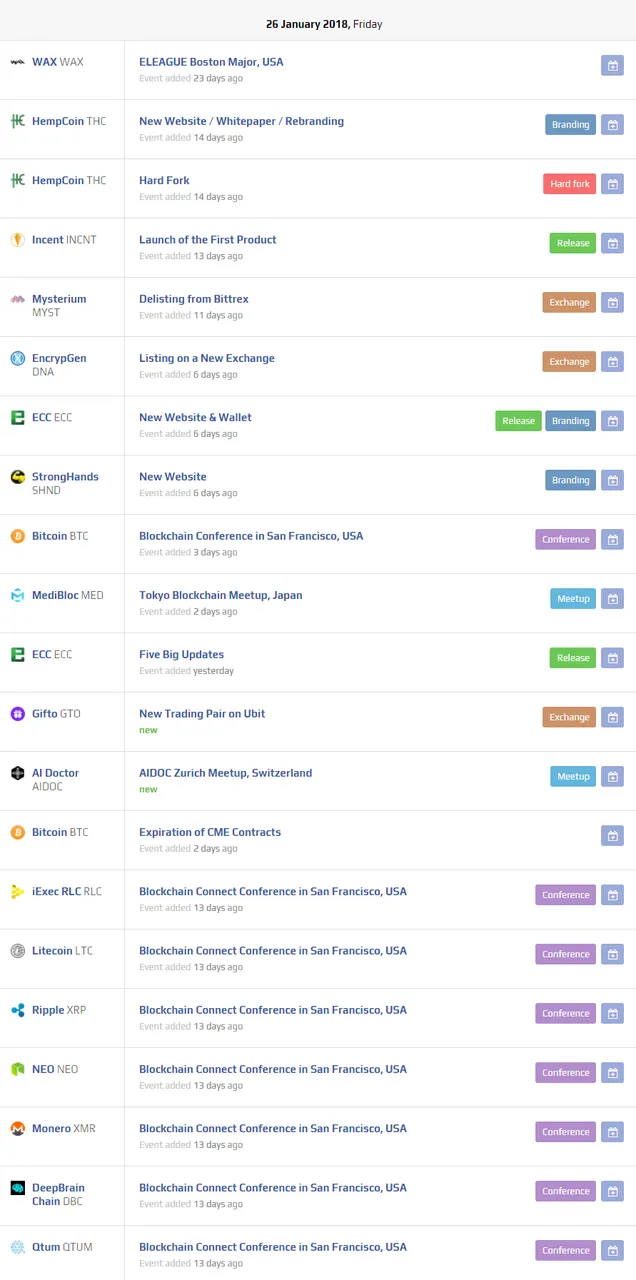Click calendar icon on Incent Launch row
Viewport: 636px width, 1280px height.
click(x=612, y=243)
